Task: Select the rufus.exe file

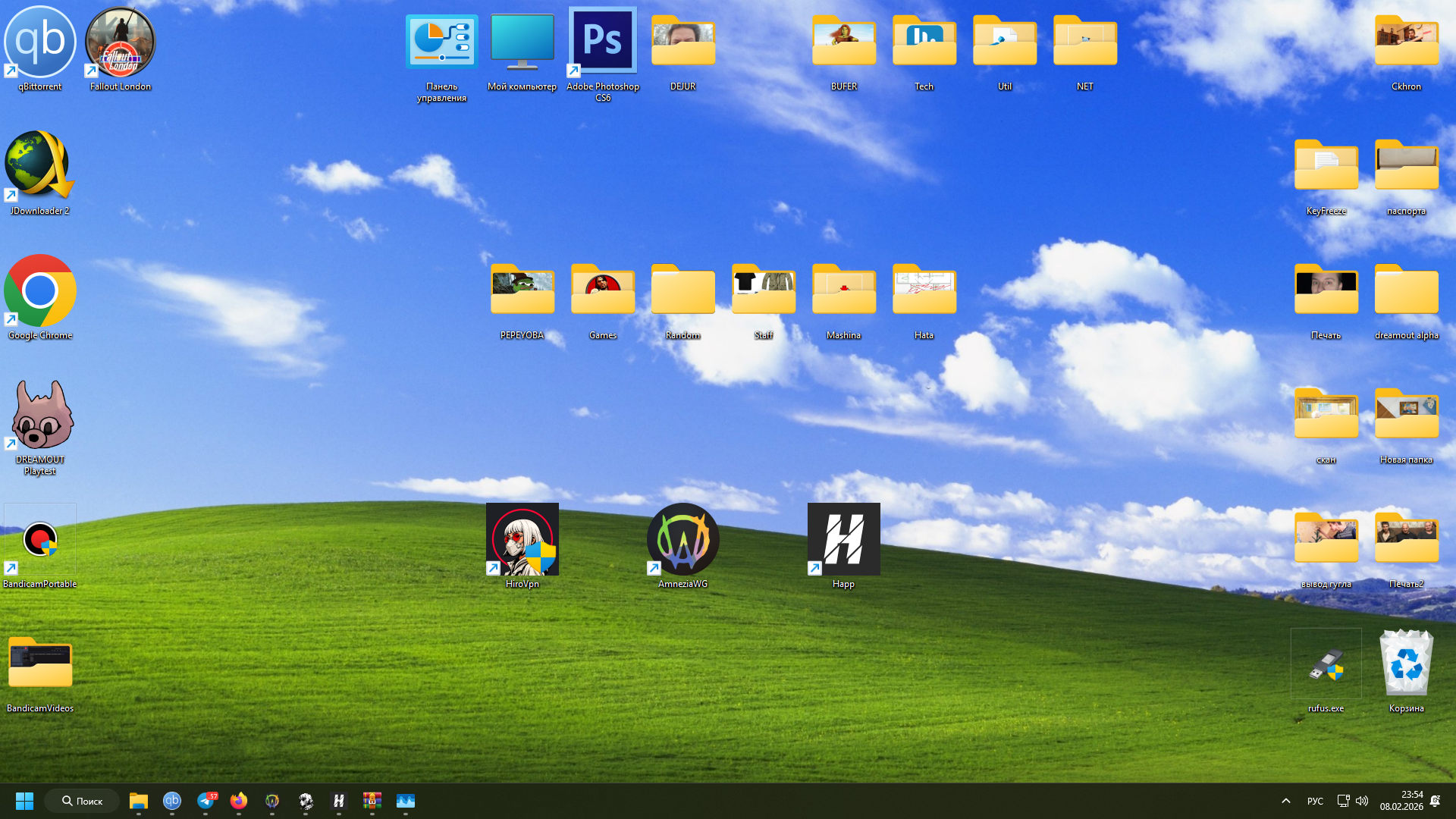Action: click(x=1326, y=664)
